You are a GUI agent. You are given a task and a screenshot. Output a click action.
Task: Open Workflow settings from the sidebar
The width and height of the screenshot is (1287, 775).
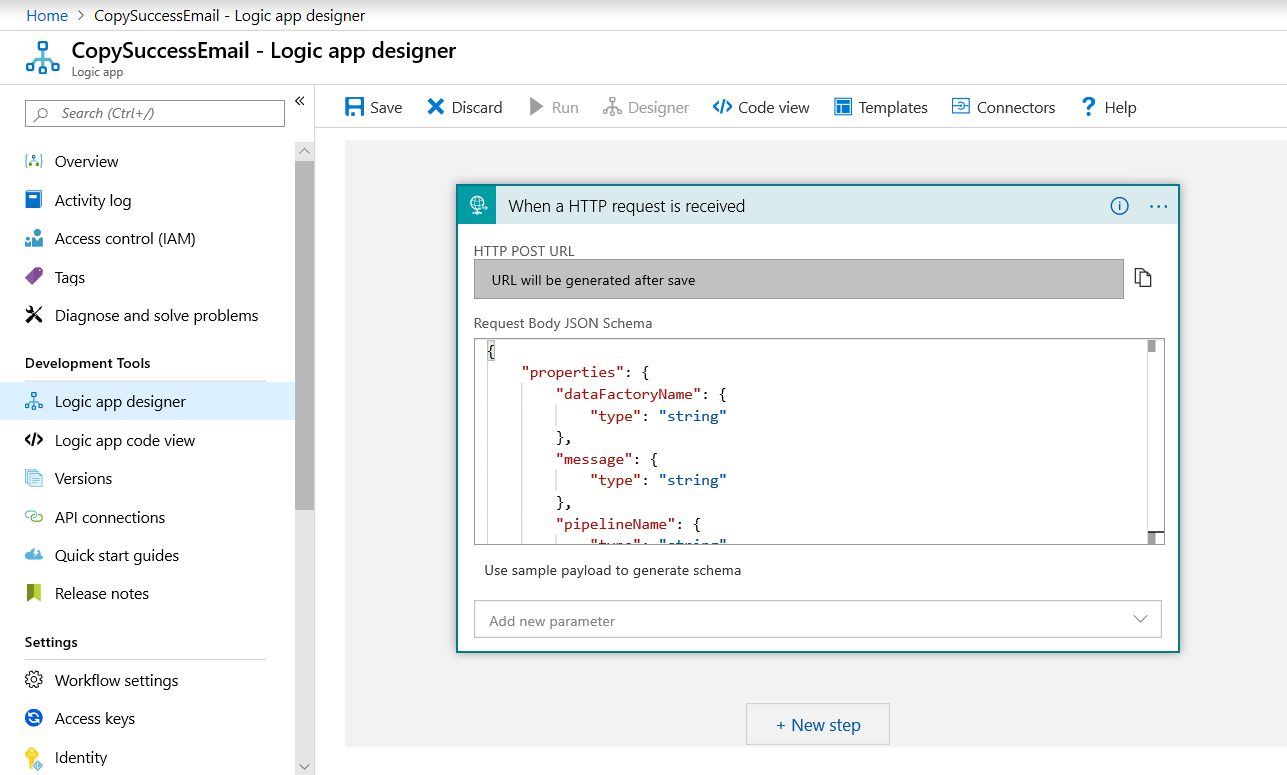click(x=116, y=680)
